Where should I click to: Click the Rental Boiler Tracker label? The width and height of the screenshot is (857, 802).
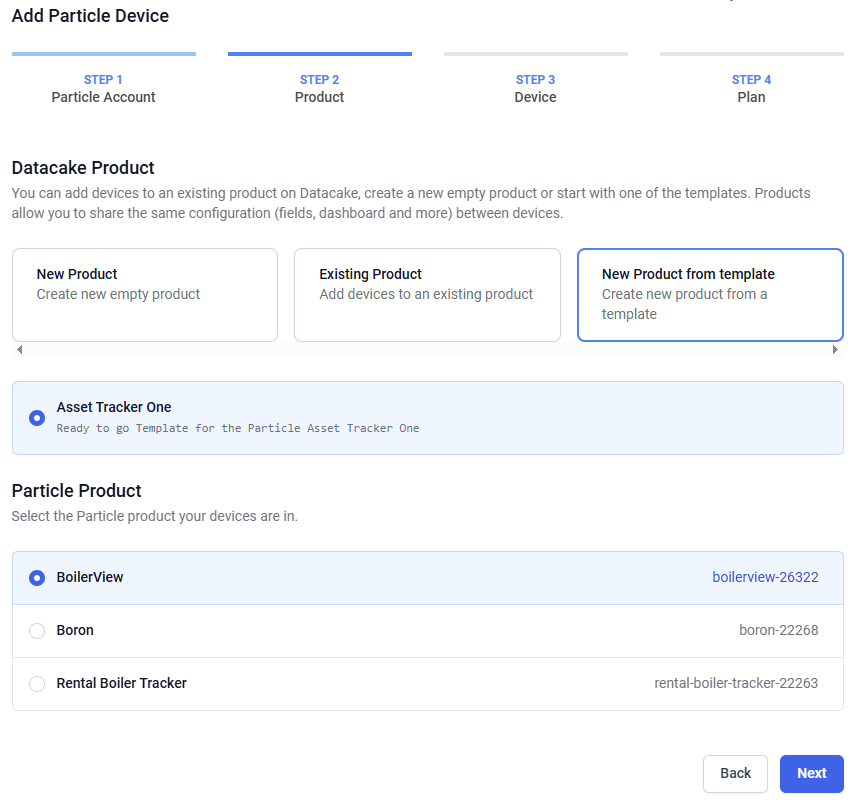click(121, 683)
